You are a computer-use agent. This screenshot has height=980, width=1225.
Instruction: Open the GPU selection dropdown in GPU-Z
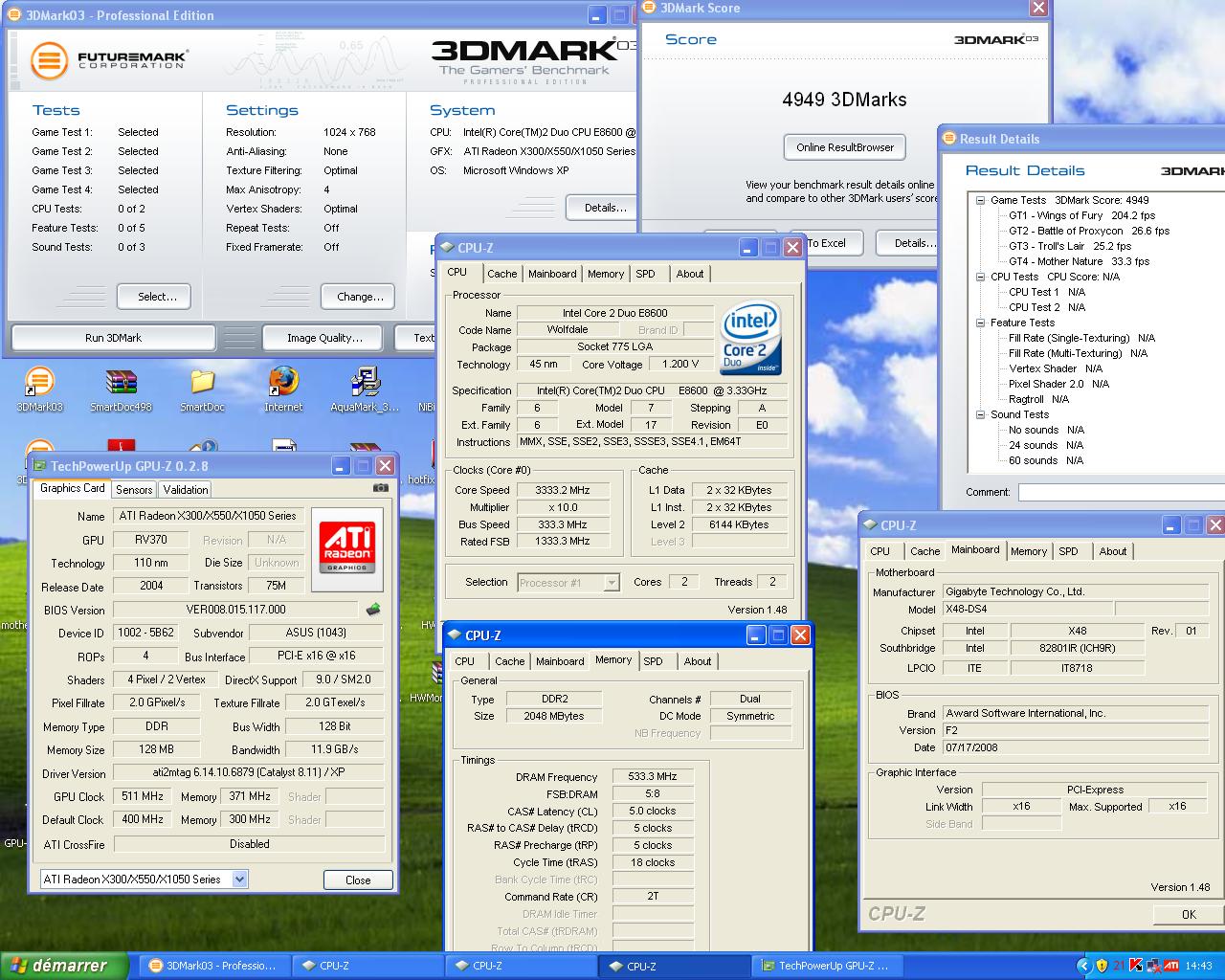[x=239, y=879]
